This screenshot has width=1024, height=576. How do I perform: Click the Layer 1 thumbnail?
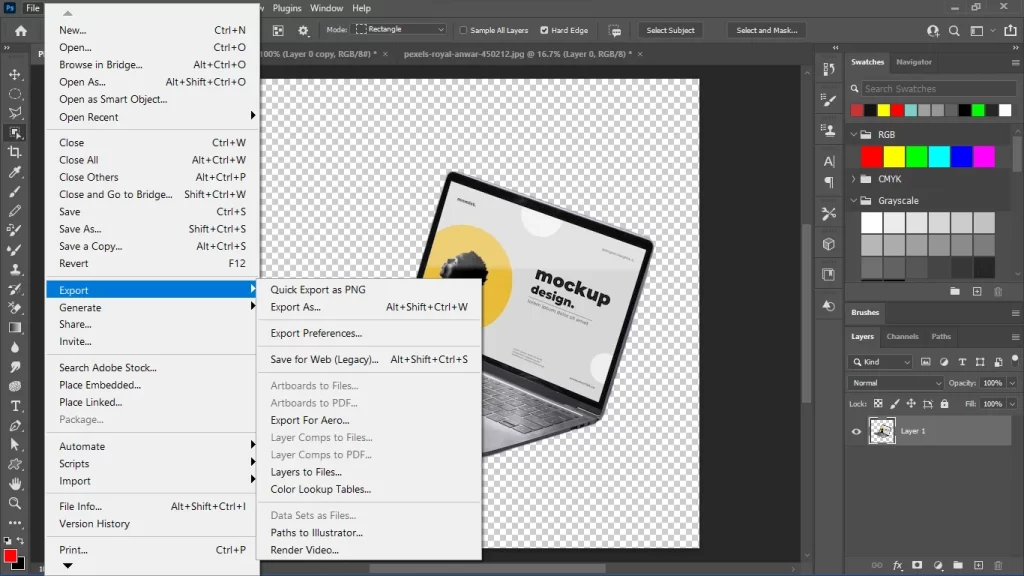(x=883, y=432)
